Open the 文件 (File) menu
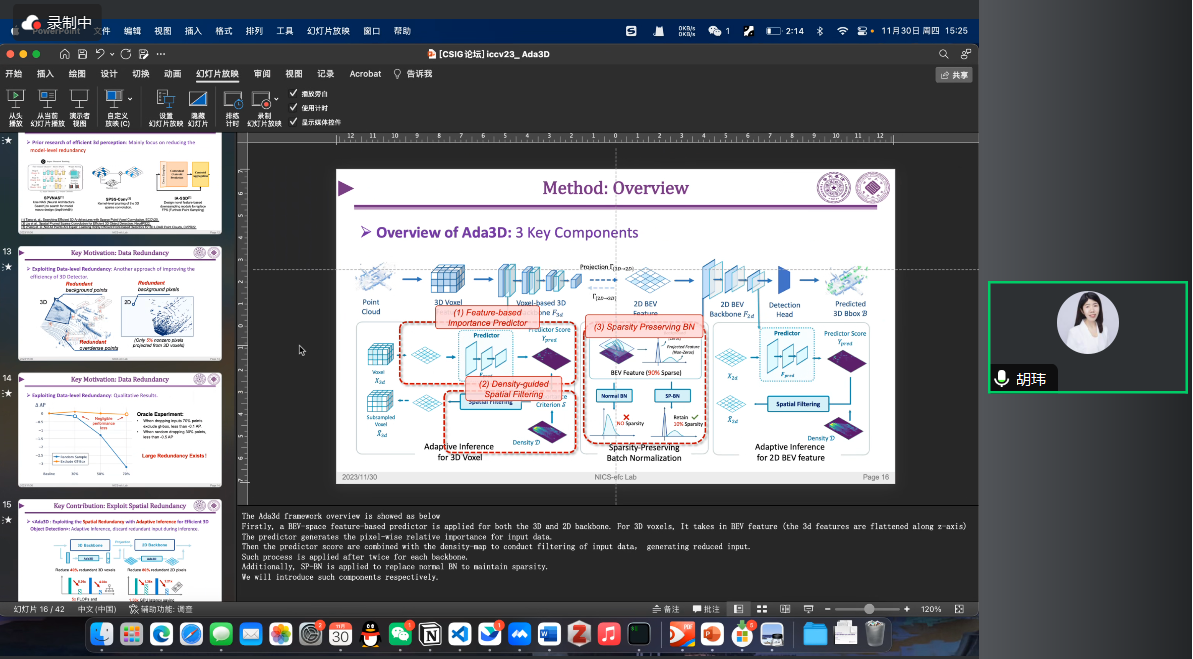 click(102, 31)
